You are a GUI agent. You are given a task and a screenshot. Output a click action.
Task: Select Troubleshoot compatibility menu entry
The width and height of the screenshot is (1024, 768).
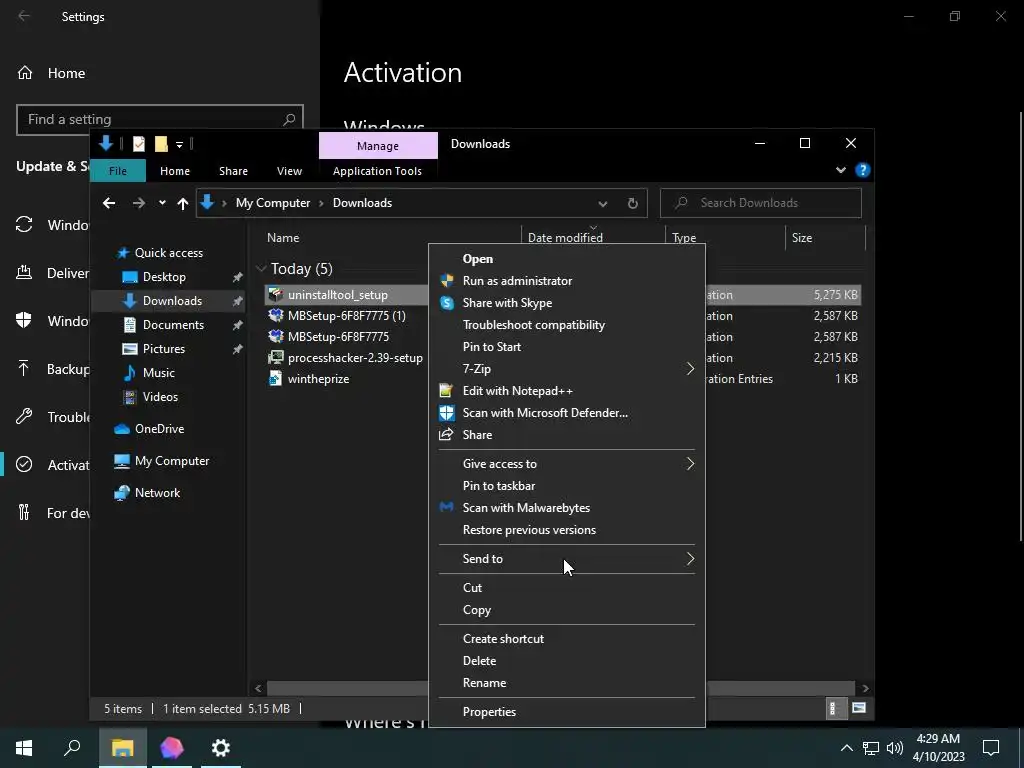[x=568, y=325]
